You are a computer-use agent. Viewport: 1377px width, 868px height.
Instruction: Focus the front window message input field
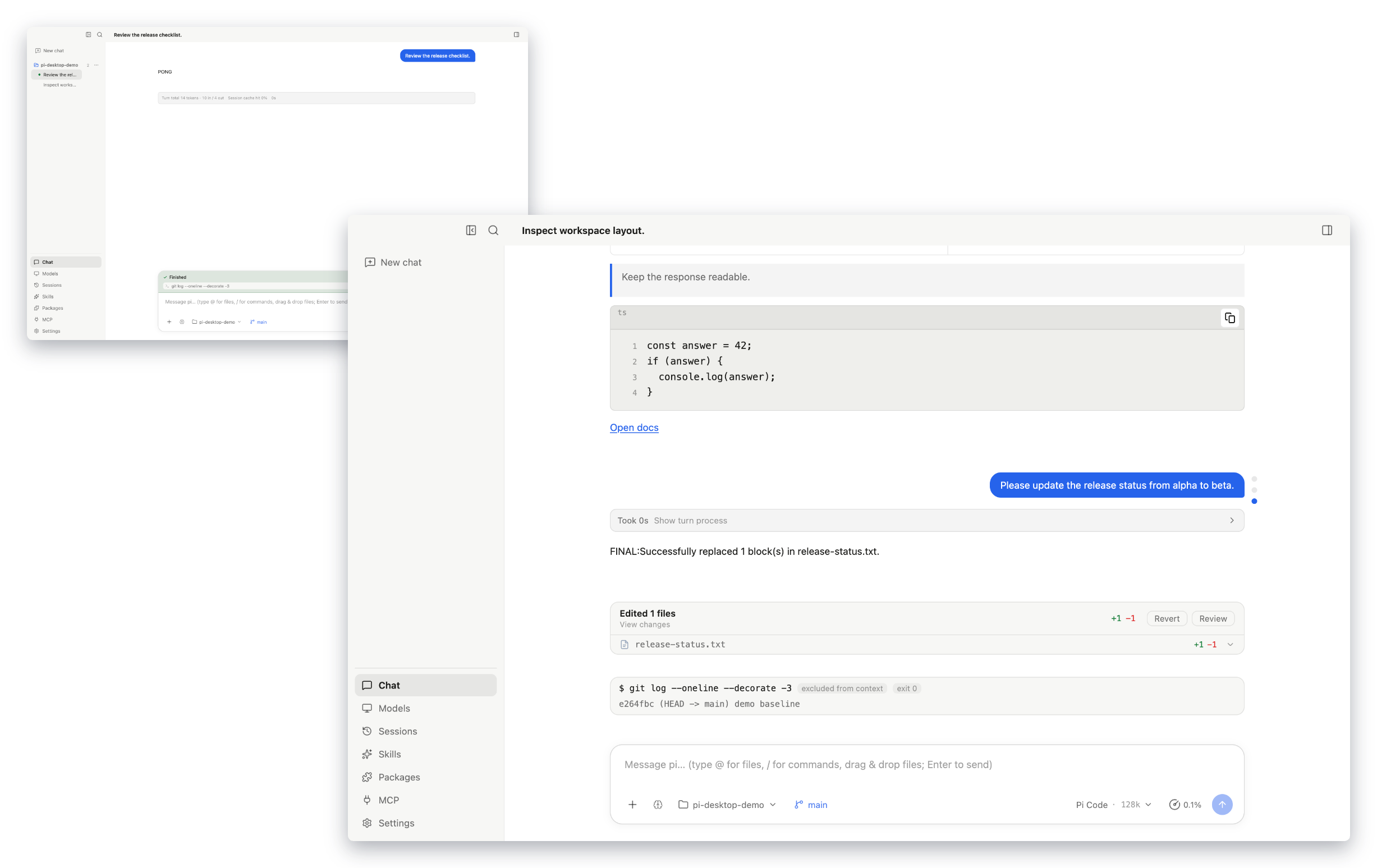pyautogui.click(x=926, y=765)
